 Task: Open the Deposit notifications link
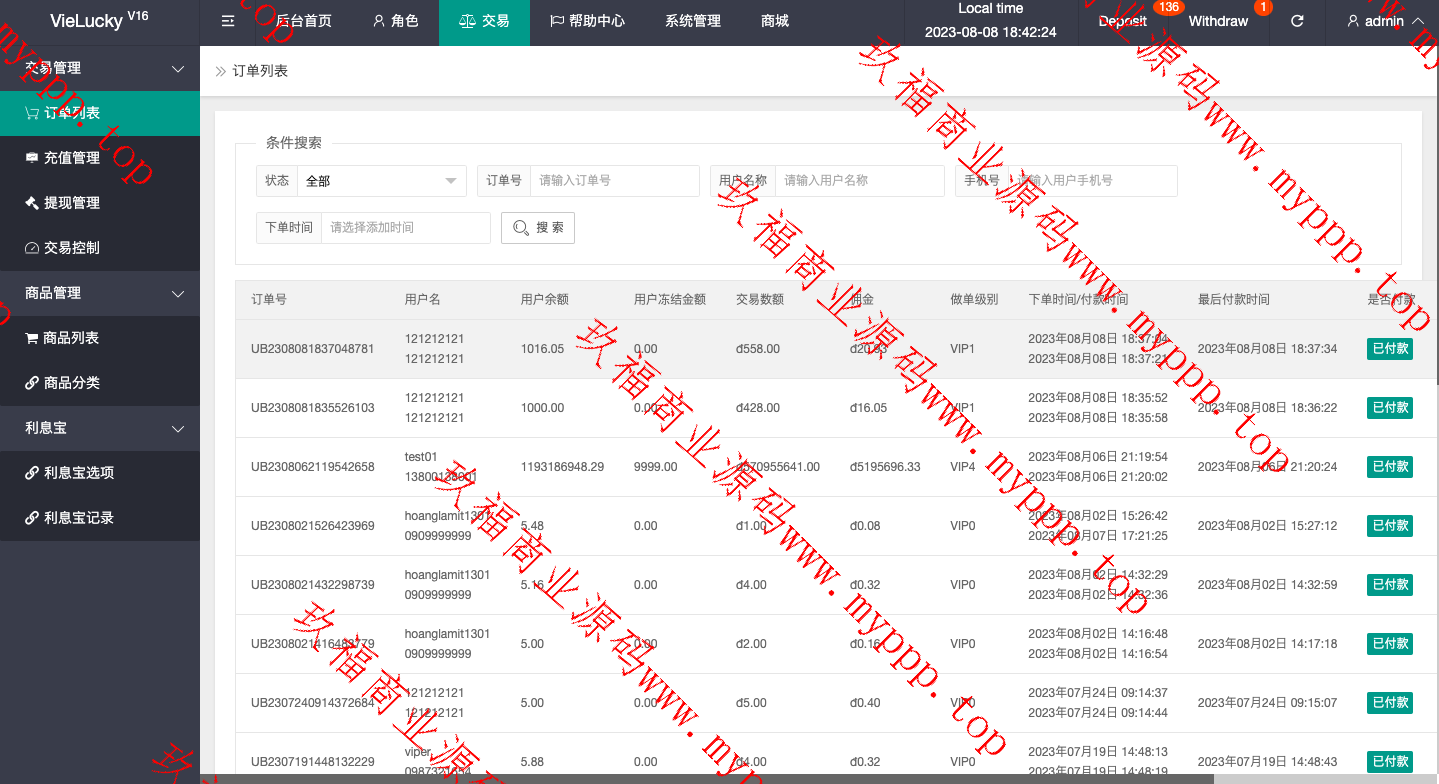[x=1123, y=21]
